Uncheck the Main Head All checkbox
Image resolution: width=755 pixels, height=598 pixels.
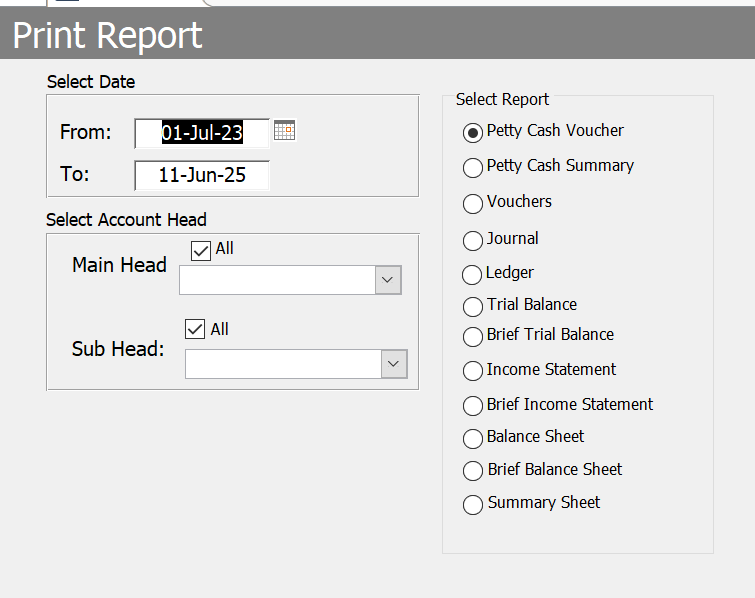(201, 250)
